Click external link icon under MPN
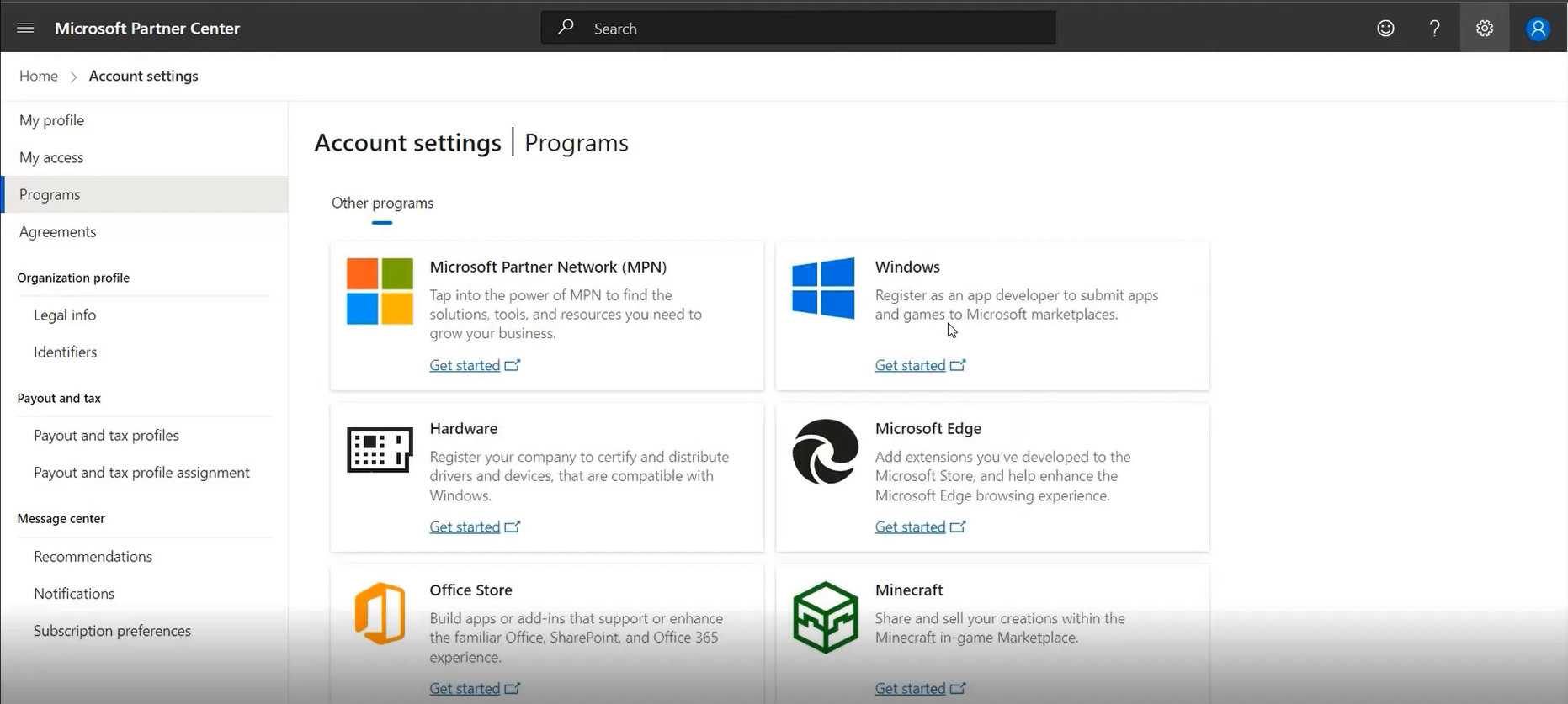Screen dimensions: 1568x704 (513, 365)
